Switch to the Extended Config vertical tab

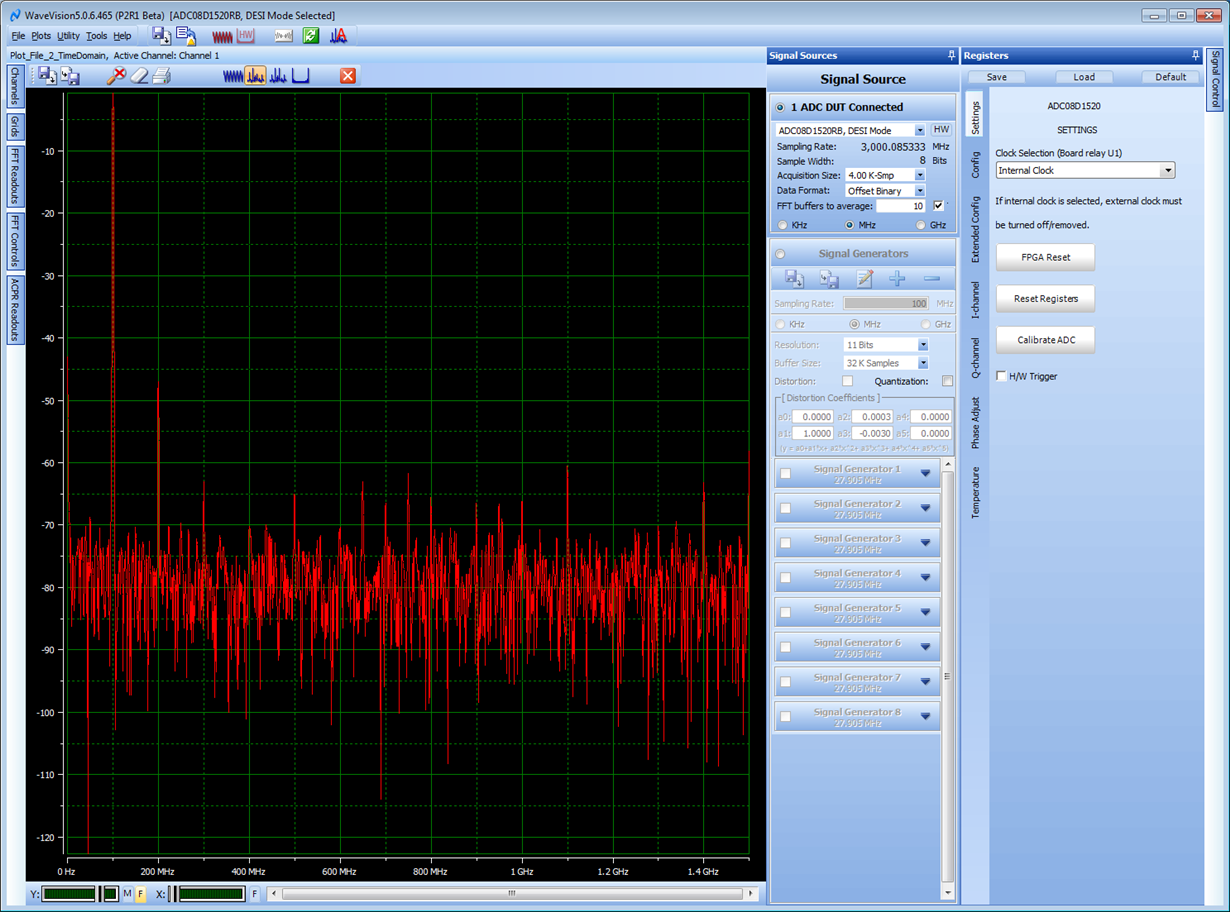point(976,229)
